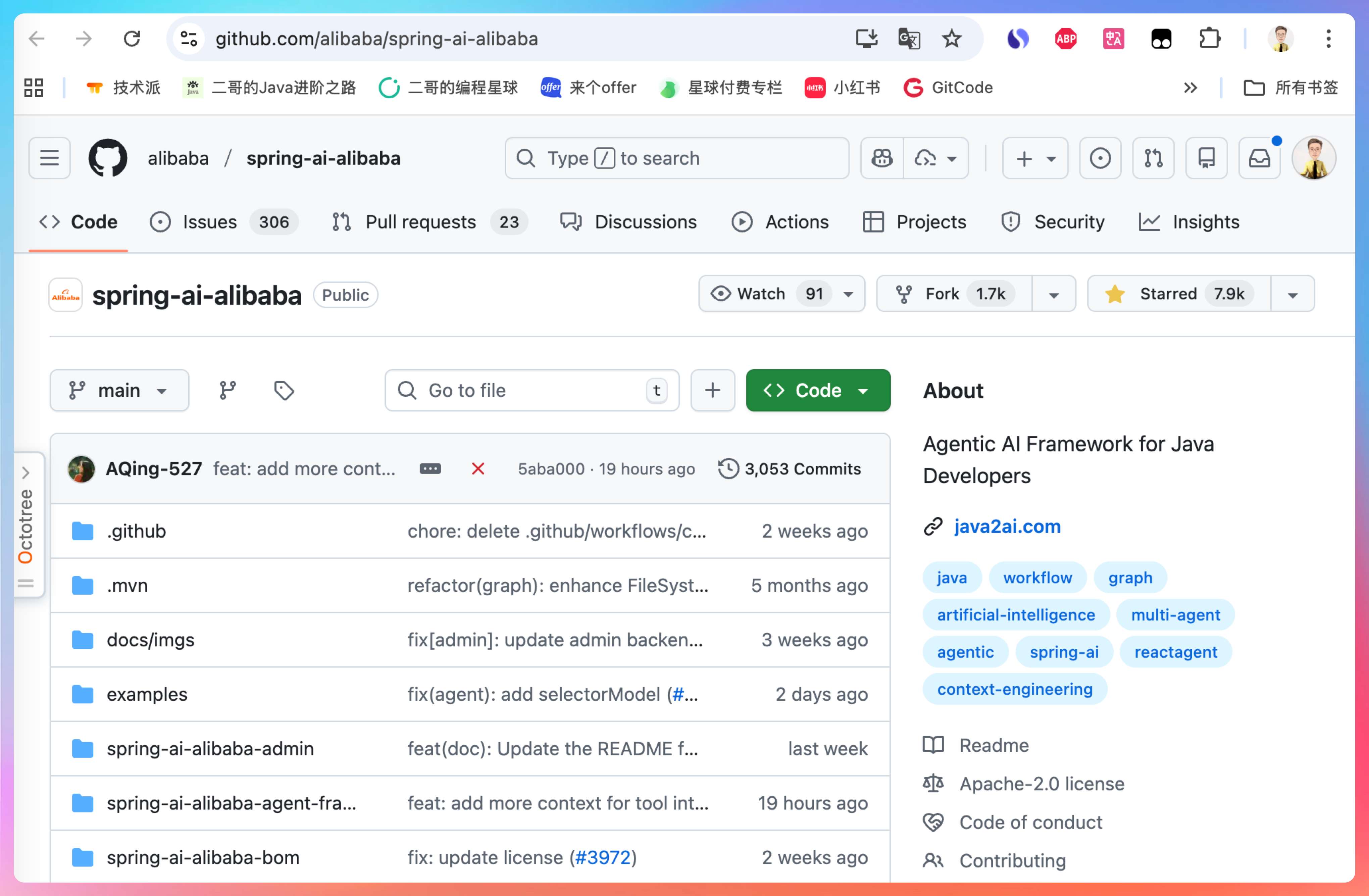Click the notifications inbox icon
The image size is (1369, 896).
point(1259,158)
